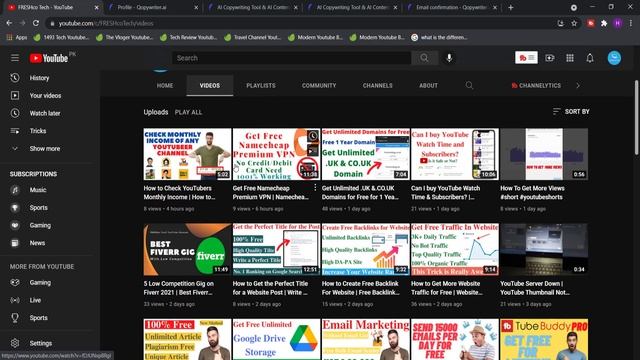Open '5 Low Competition Gig on Fiverr' title
Viewport: 640px width, 360px height.
178,288
